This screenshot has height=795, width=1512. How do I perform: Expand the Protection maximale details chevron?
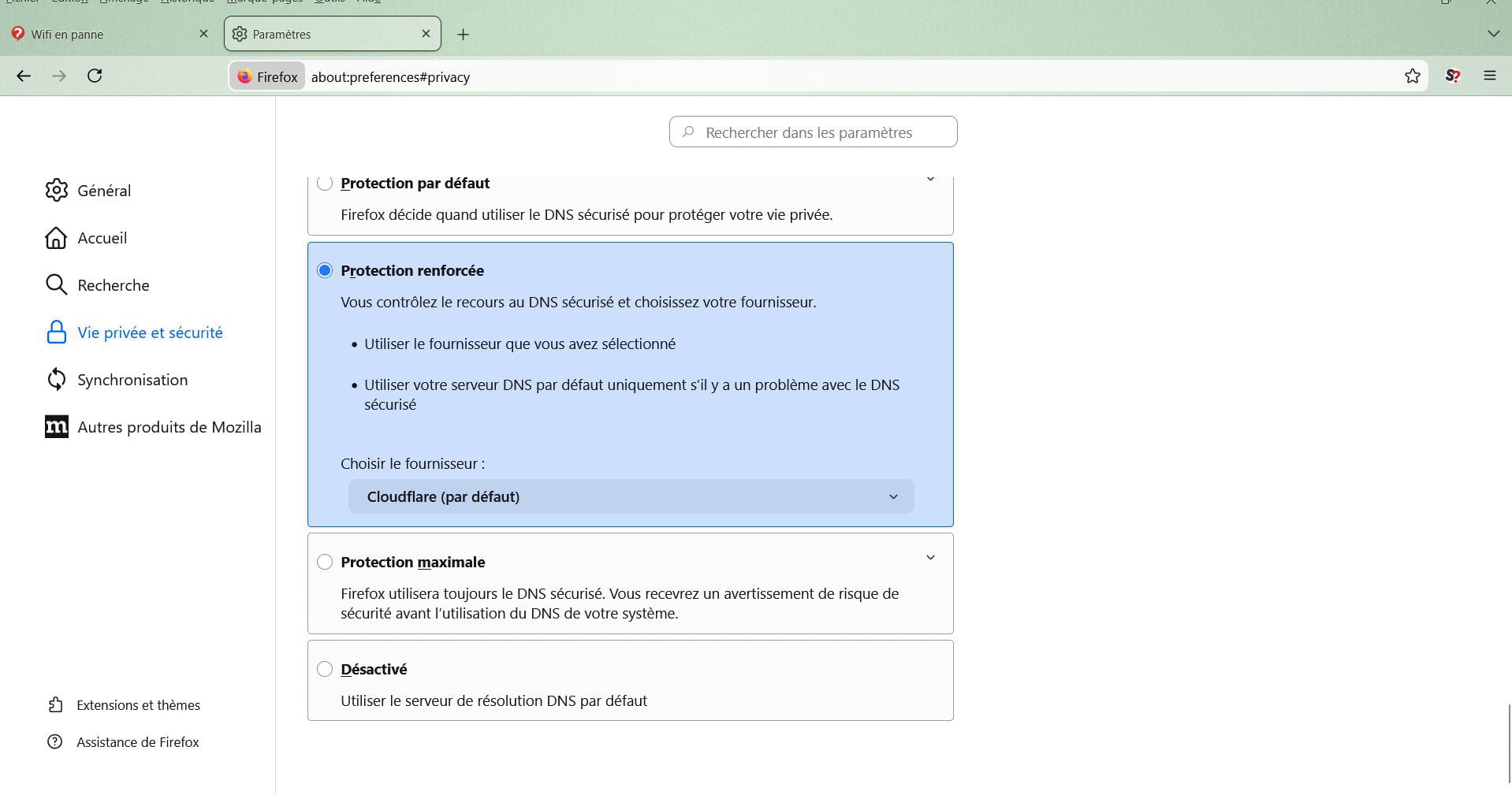[930, 558]
